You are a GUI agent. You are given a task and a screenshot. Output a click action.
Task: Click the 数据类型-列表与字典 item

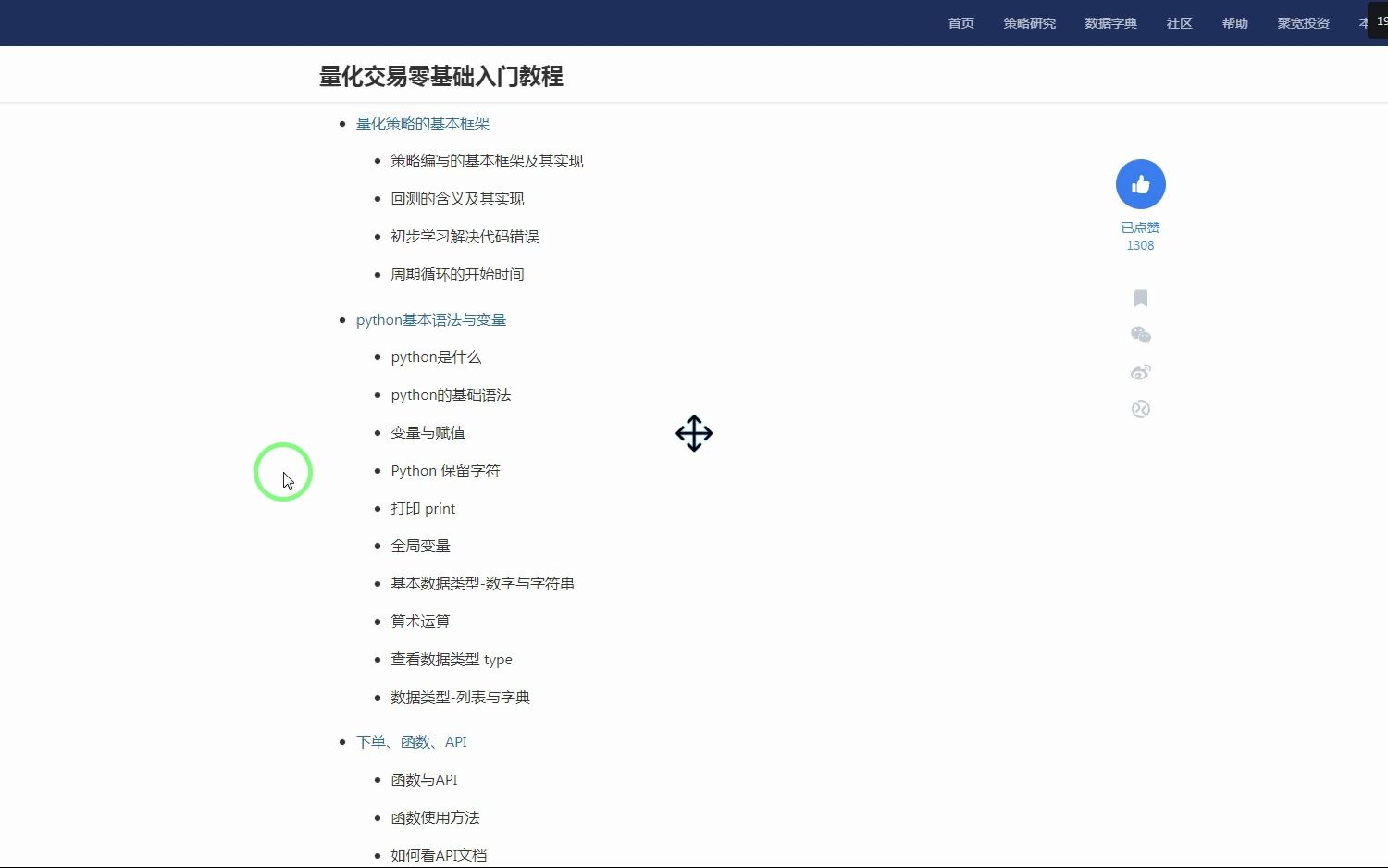(x=460, y=697)
